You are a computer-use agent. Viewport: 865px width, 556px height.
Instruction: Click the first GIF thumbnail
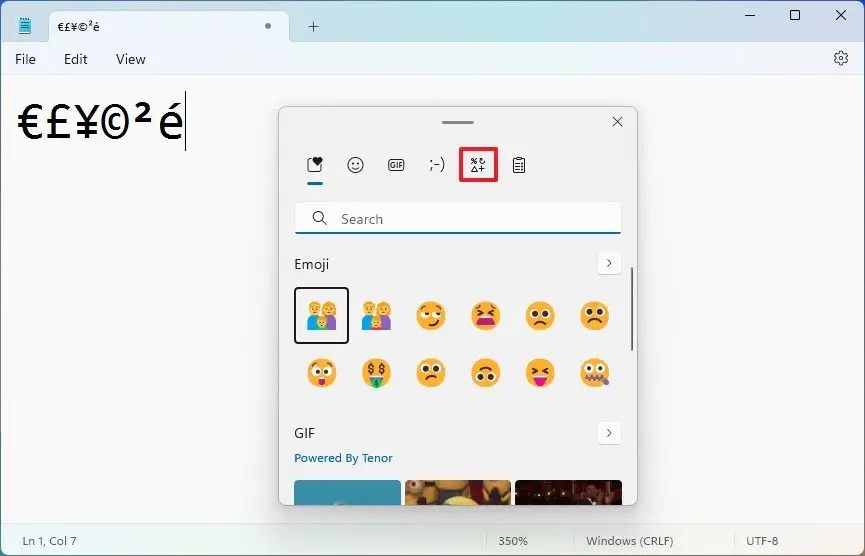347,492
